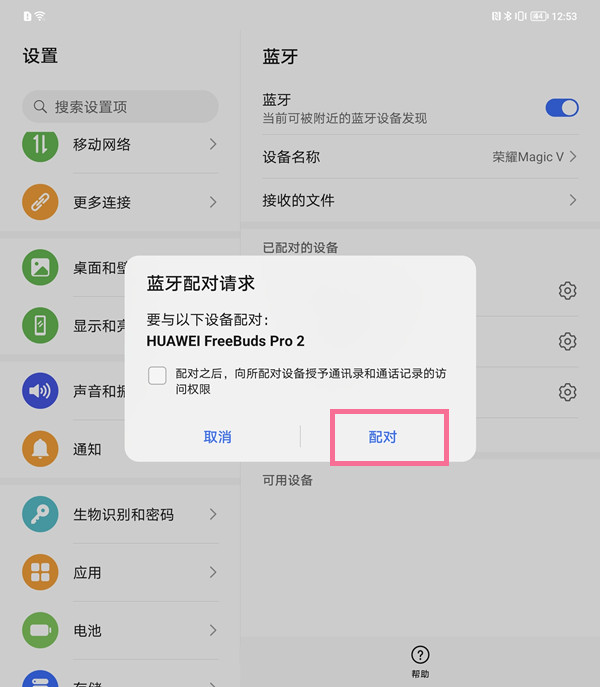600x687 pixels.
Task: Expand 设备名称 荣耀Magic V chevron
Action: click(x=573, y=157)
